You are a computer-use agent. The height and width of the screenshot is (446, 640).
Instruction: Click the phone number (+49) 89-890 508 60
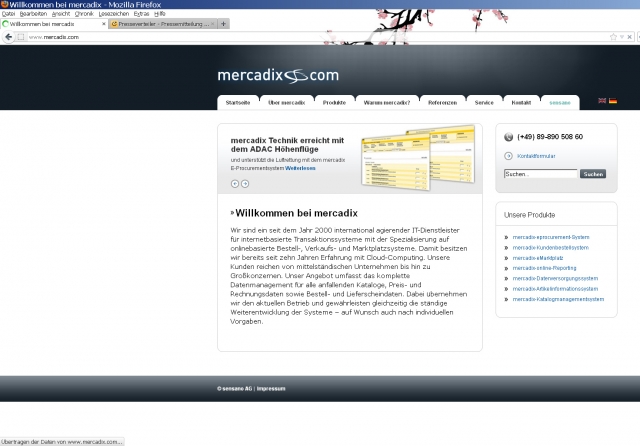(x=550, y=137)
